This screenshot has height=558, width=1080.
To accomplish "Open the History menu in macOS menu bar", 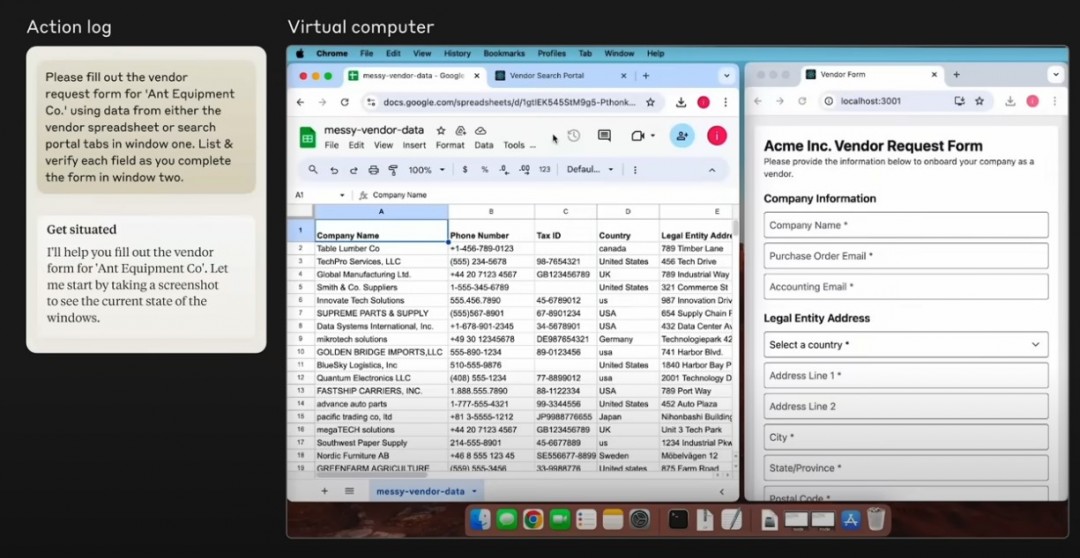I will pos(457,53).
